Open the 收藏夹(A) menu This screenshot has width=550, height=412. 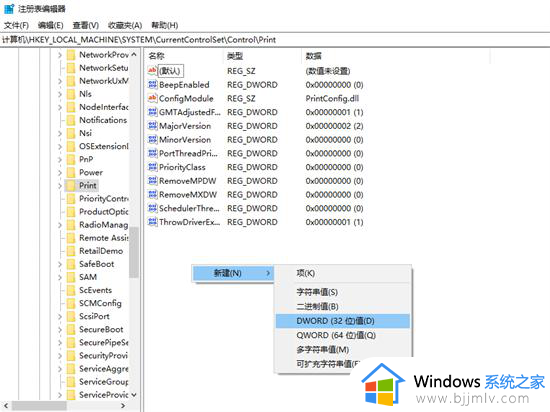tap(125, 25)
